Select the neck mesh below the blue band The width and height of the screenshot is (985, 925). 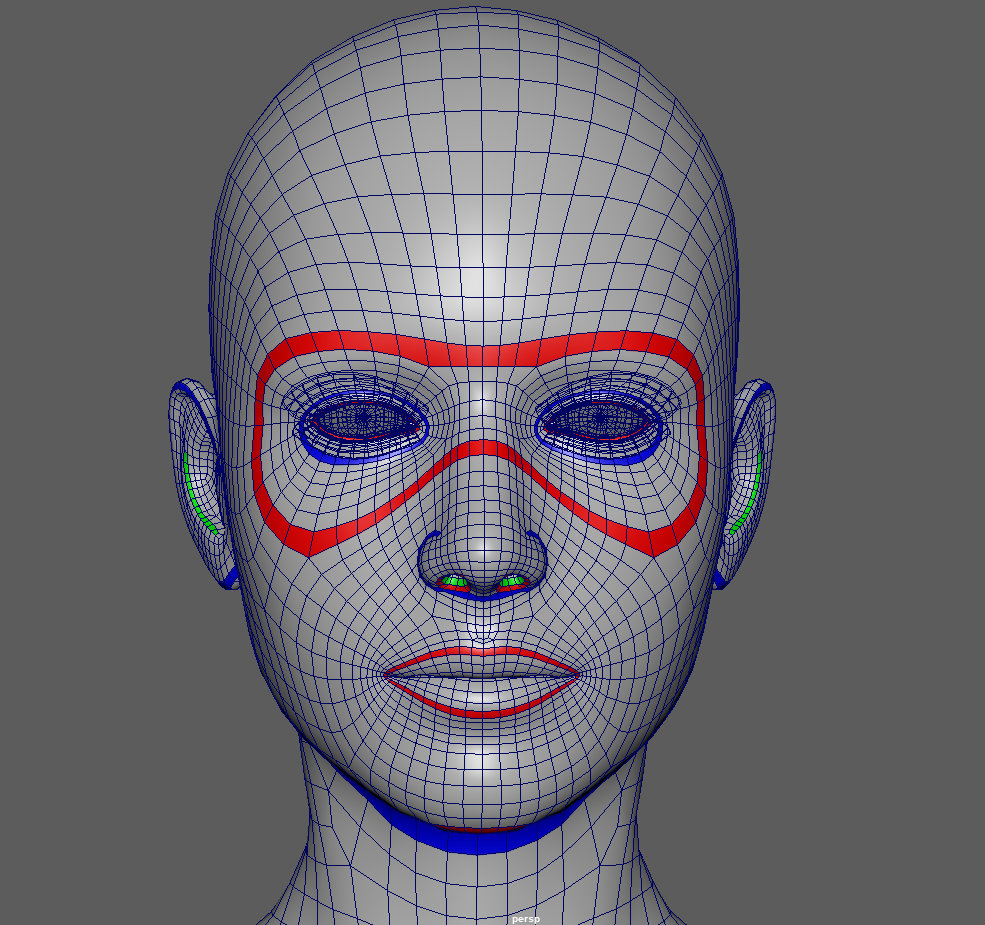480,885
